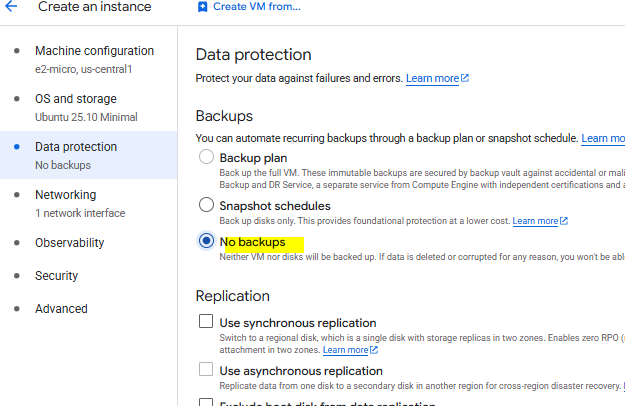Screen dimensions: 625x406
Task: Click Create VM from button
Action: 256,7
